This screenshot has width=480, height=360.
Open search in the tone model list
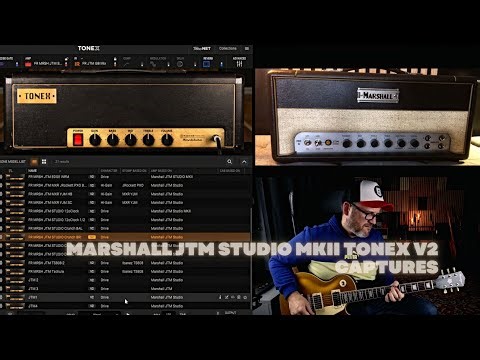coord(229,162)
